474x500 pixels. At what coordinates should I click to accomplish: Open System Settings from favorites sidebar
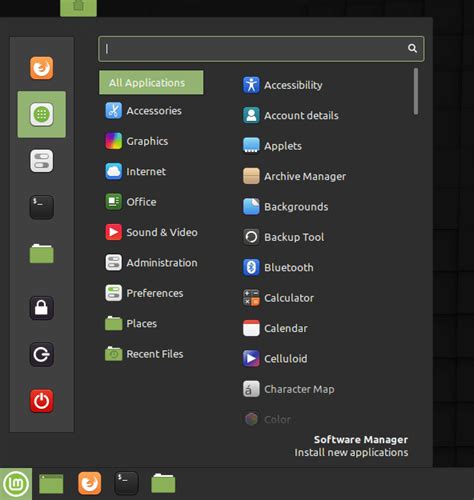point(41,161)
